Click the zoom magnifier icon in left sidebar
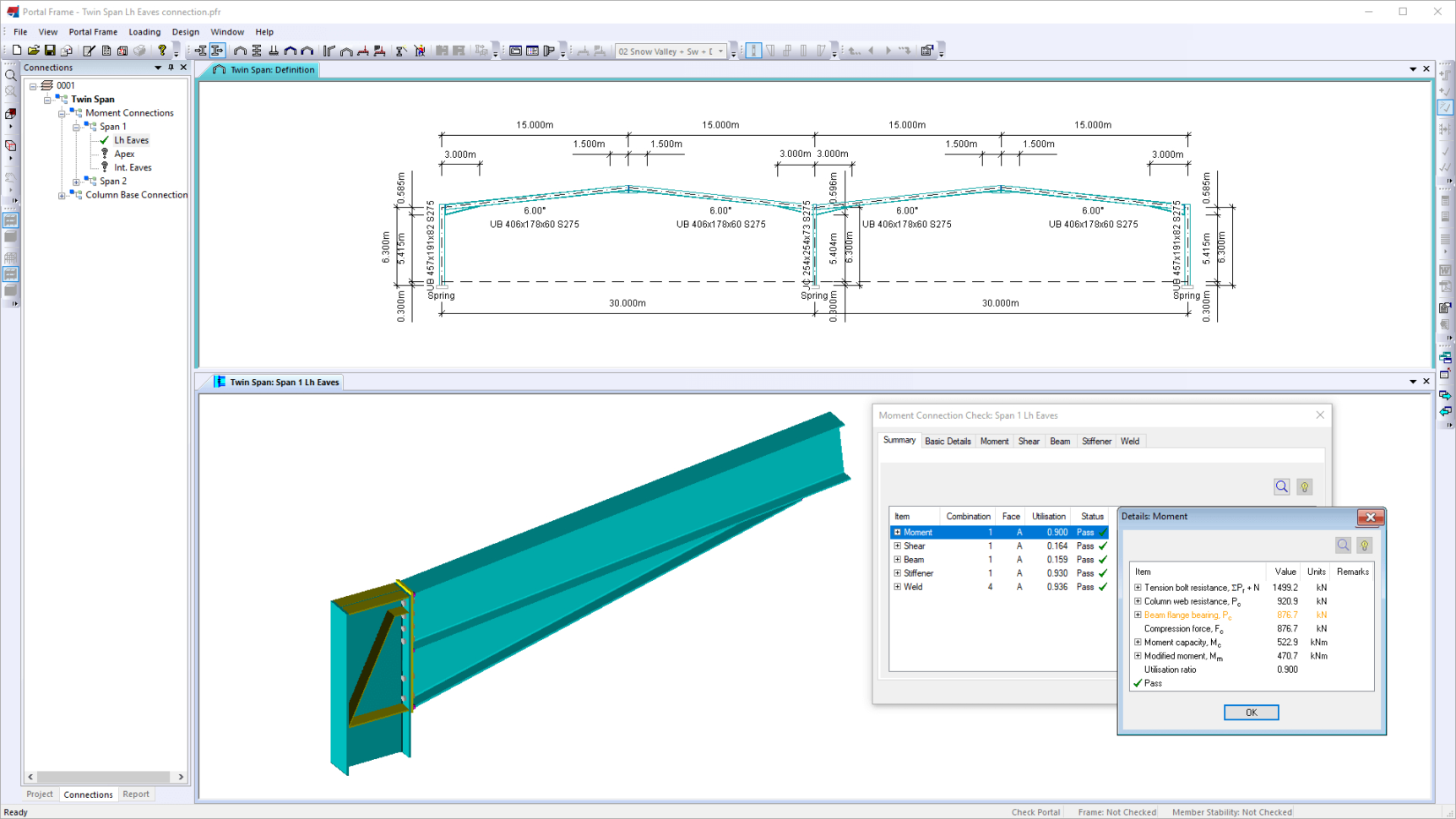 click(11, 76)
